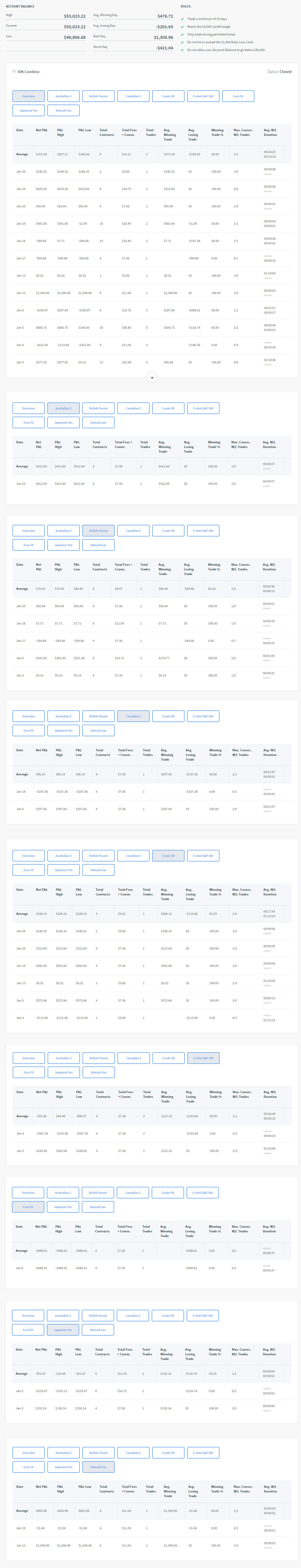Click the highlighted (active) E-mini S&P 500 tab

coord(203,1058)
